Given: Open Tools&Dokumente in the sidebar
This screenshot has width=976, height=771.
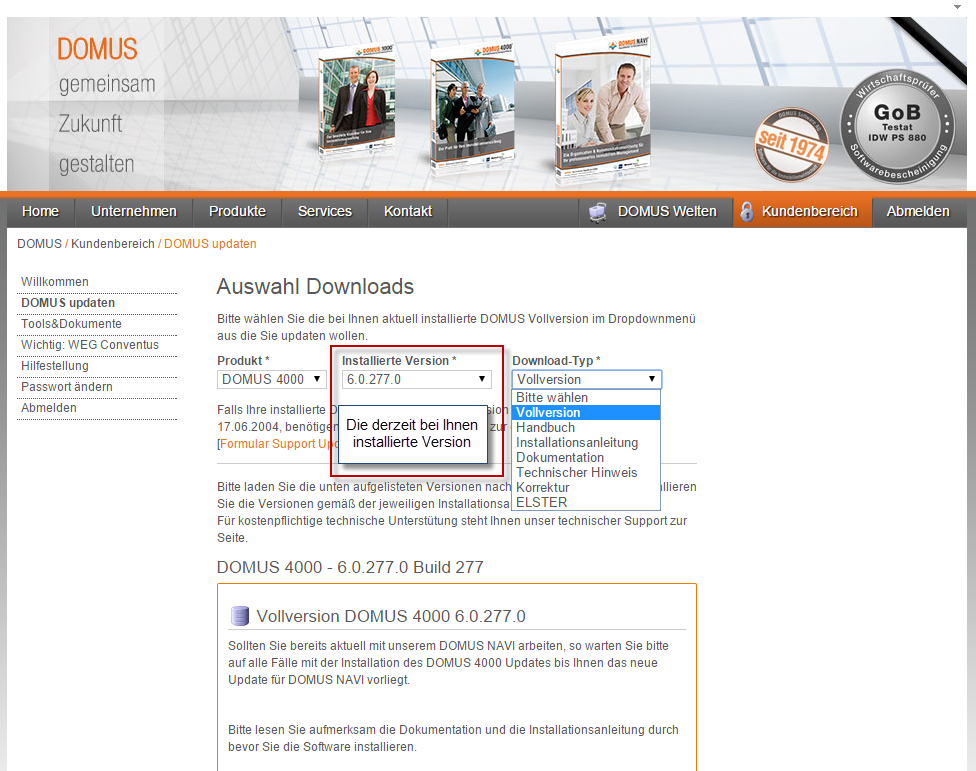Looking at the screenshot, I should click(71, 324).
